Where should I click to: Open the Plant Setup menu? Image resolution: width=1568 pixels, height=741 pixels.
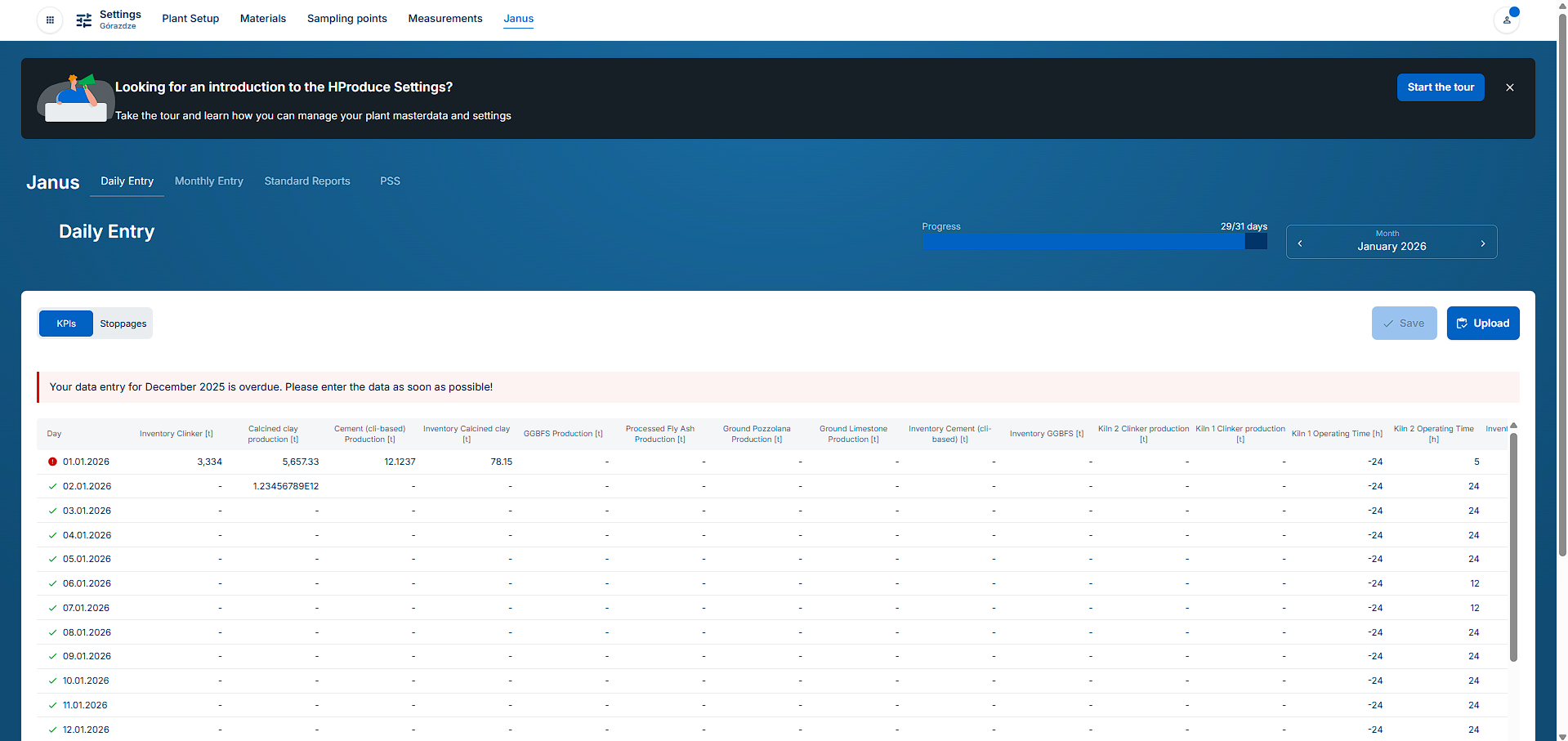pyautogui.click(x=190, y=18)
